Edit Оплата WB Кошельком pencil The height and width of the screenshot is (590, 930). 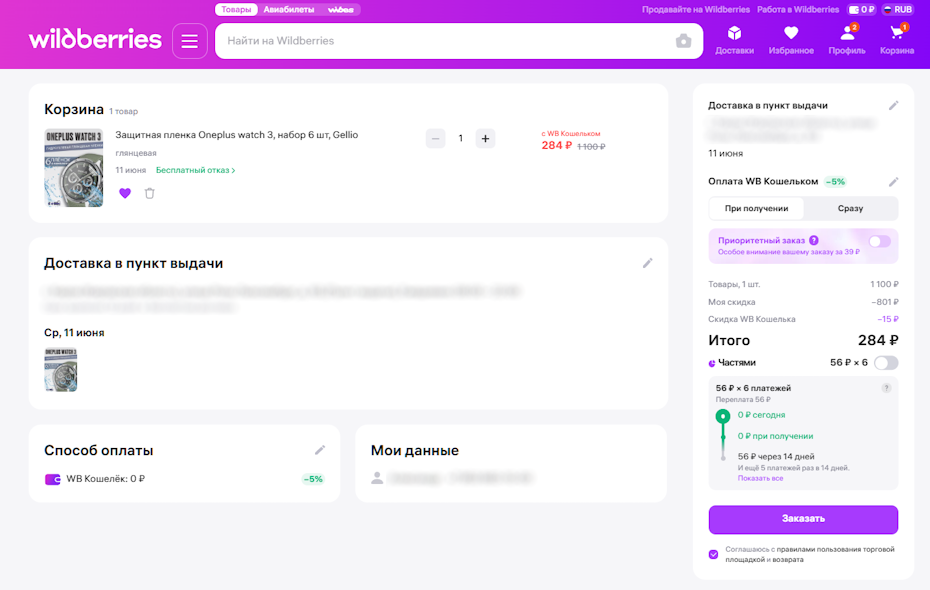(x=893, y=181)
